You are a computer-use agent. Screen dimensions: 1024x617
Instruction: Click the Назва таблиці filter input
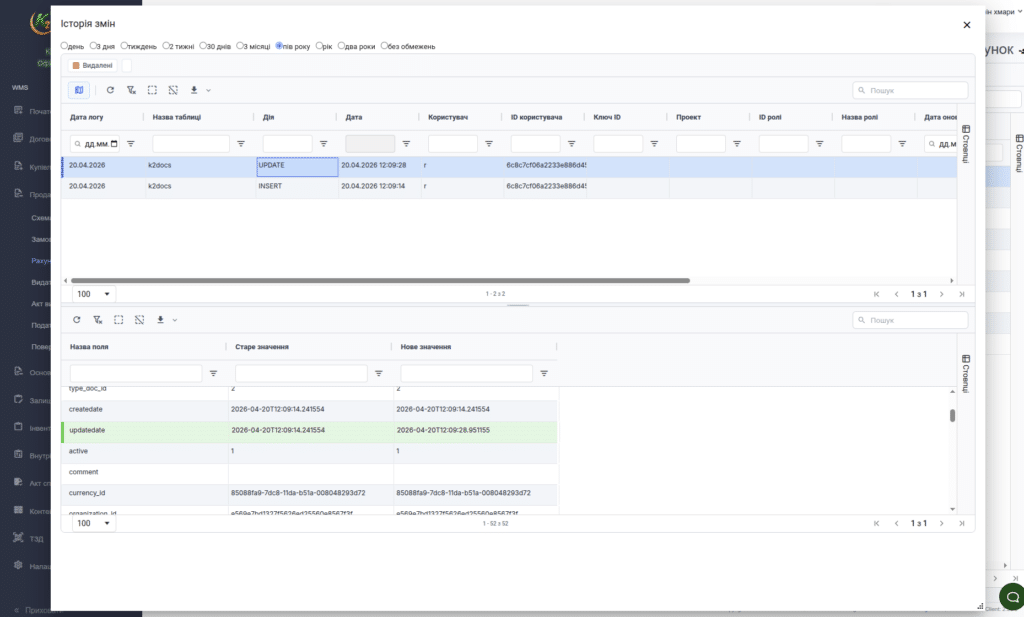coord(191,144)
